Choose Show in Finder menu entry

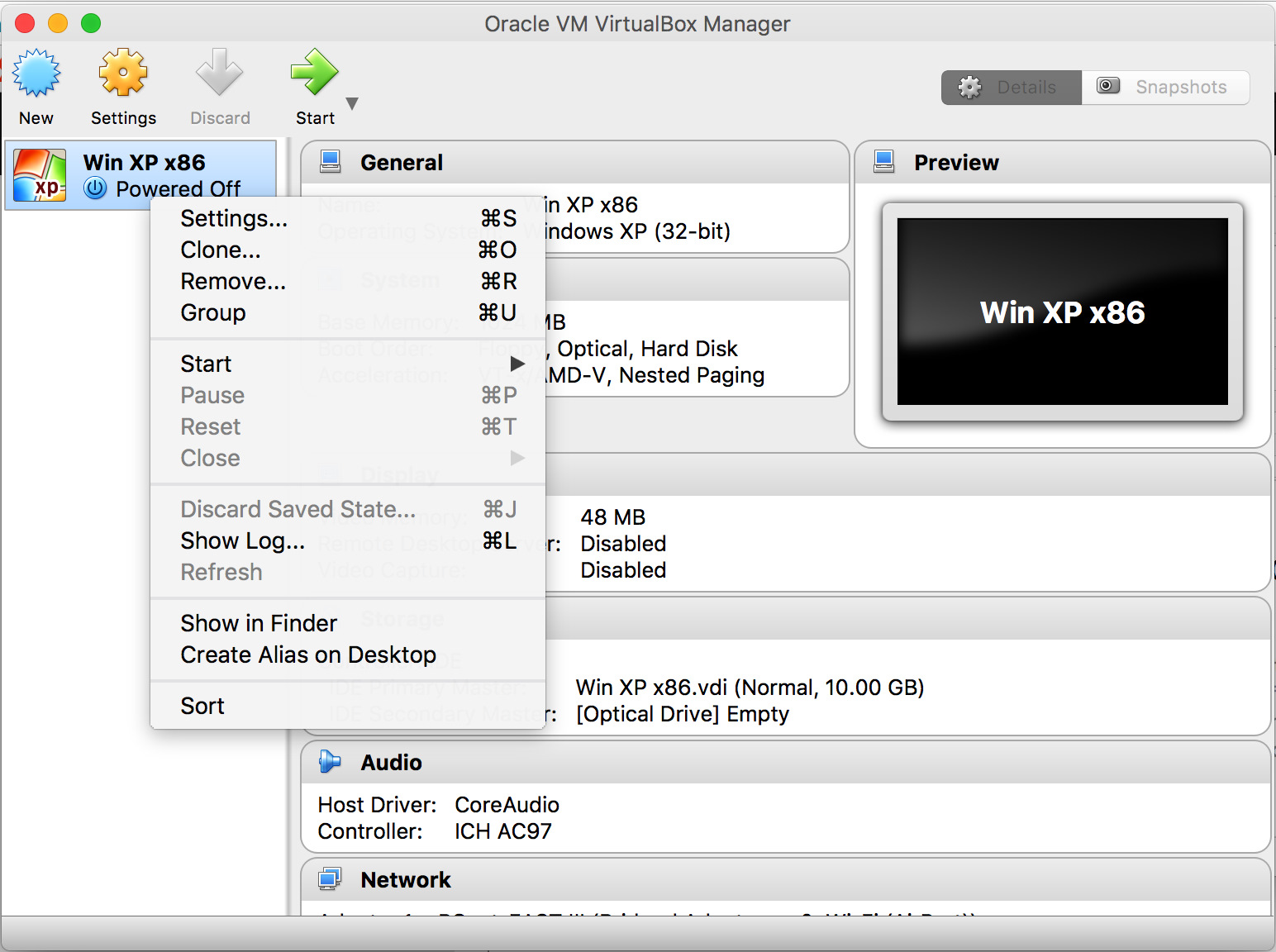pyautogui.click(x=348, y=623)
